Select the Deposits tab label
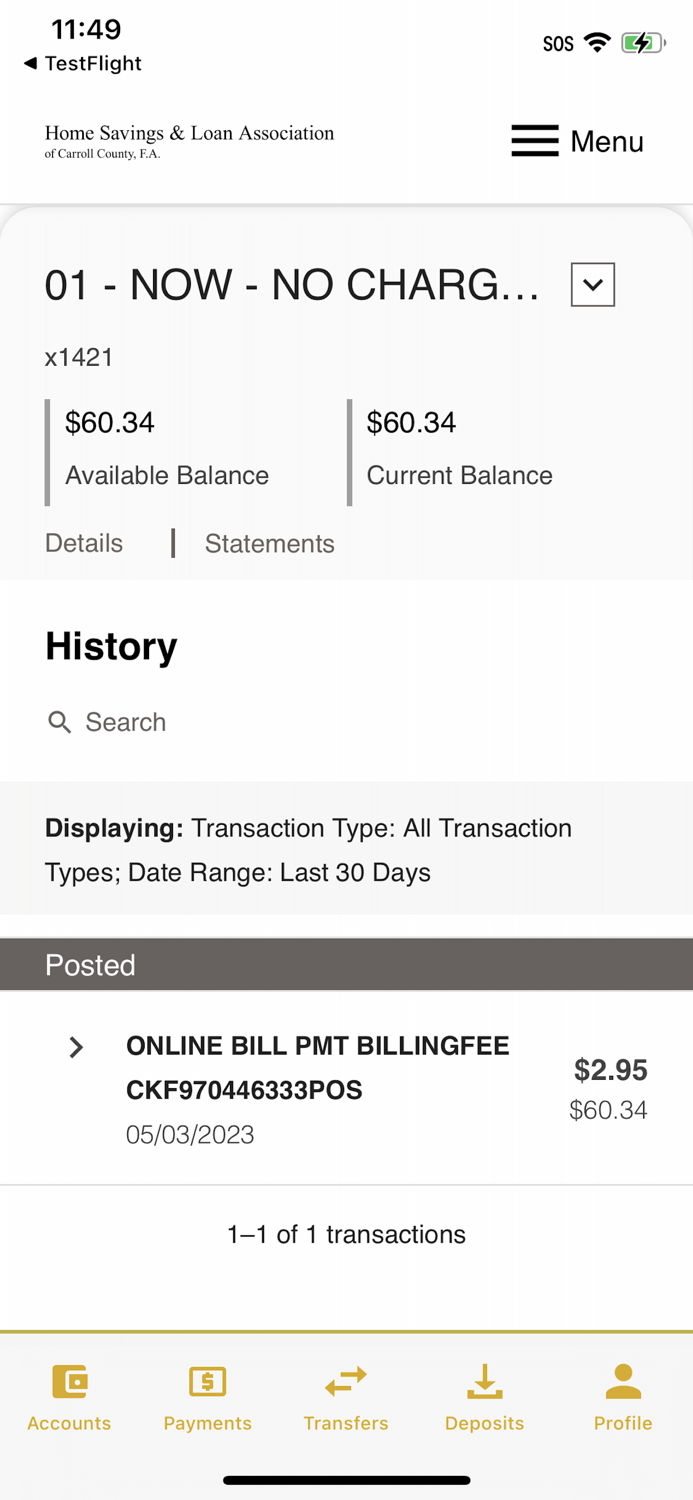The height and width of the screenshot is (1500, 693). (x=484, y=1423)
